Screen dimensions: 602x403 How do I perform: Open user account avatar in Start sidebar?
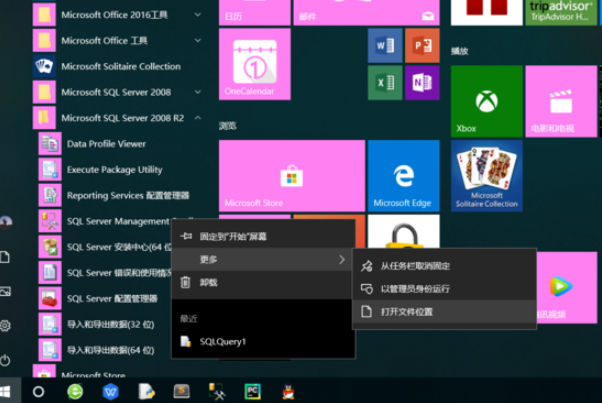[6, 222]
